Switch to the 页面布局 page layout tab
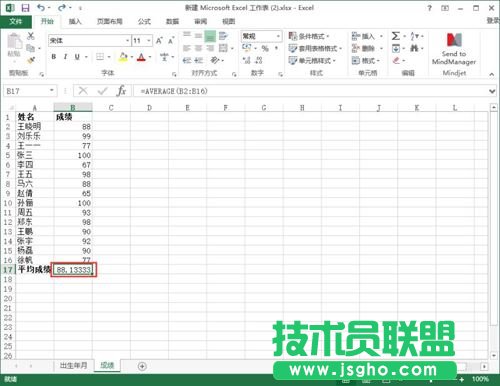The width and height of the screenshot is (500, 386). [x=110, y=21]
